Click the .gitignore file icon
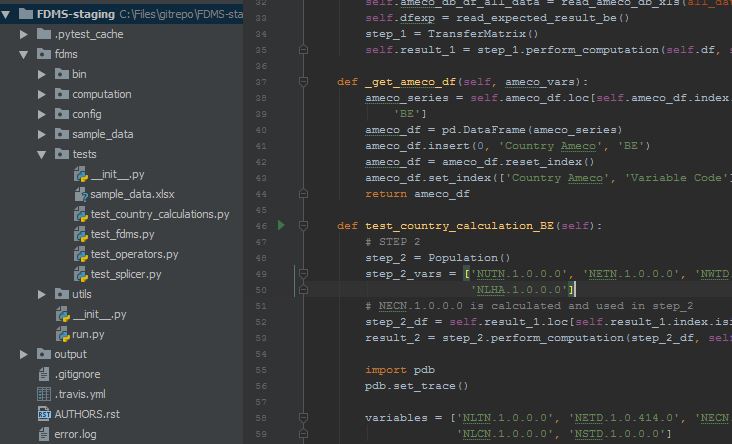The width and height of the screenshot is (732, 444). [44, 374]
